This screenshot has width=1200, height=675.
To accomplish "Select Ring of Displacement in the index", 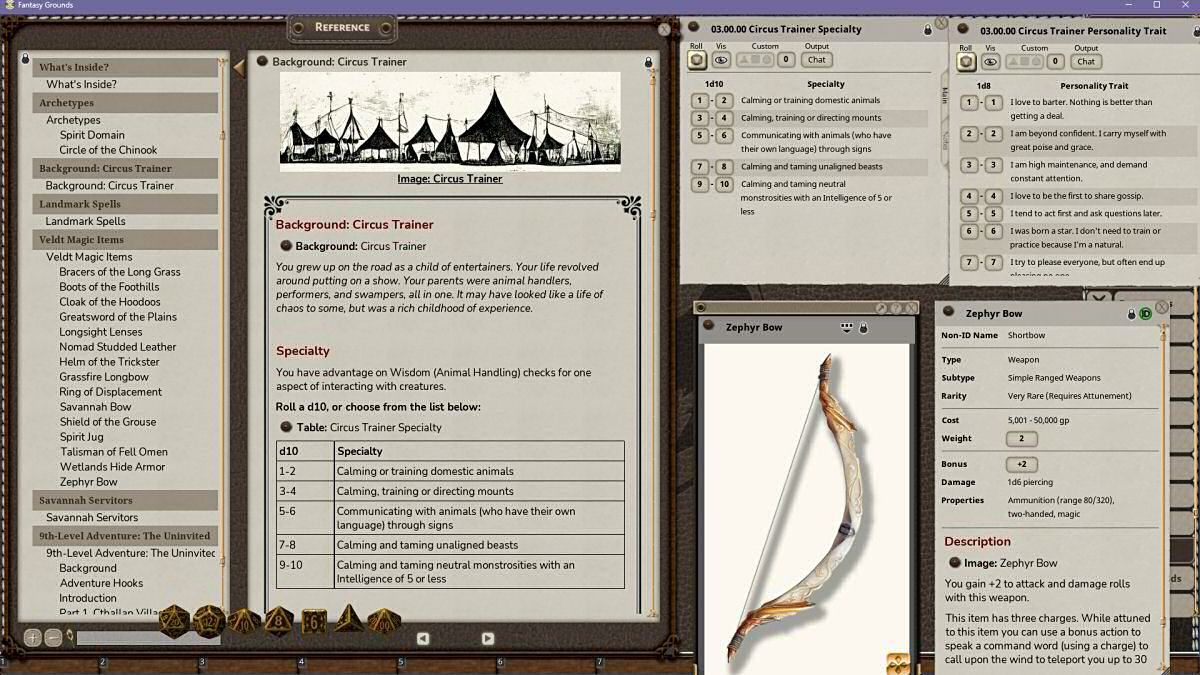I will [x=111, y=392].
